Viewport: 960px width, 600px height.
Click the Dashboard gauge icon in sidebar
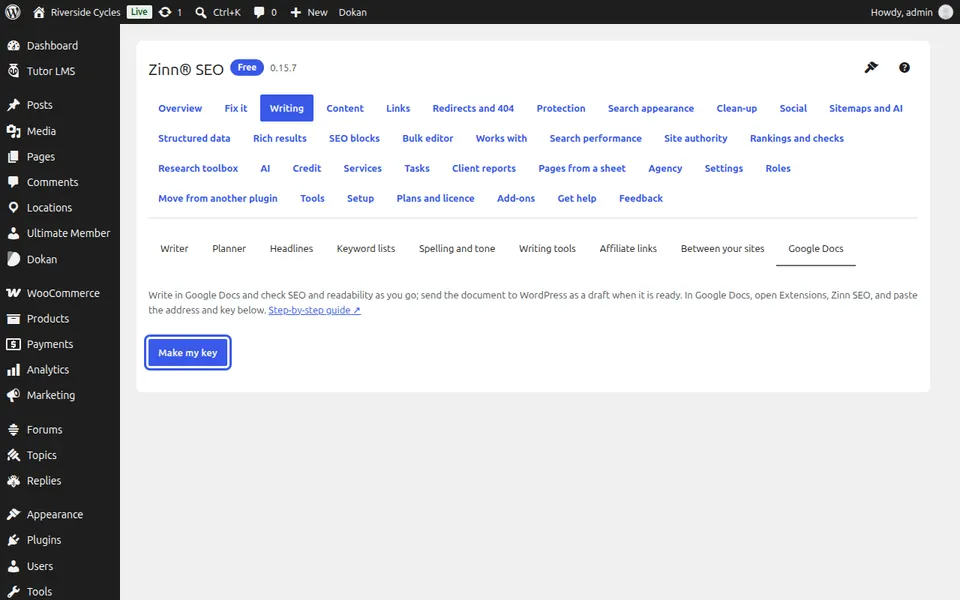(x=13, y=45)
